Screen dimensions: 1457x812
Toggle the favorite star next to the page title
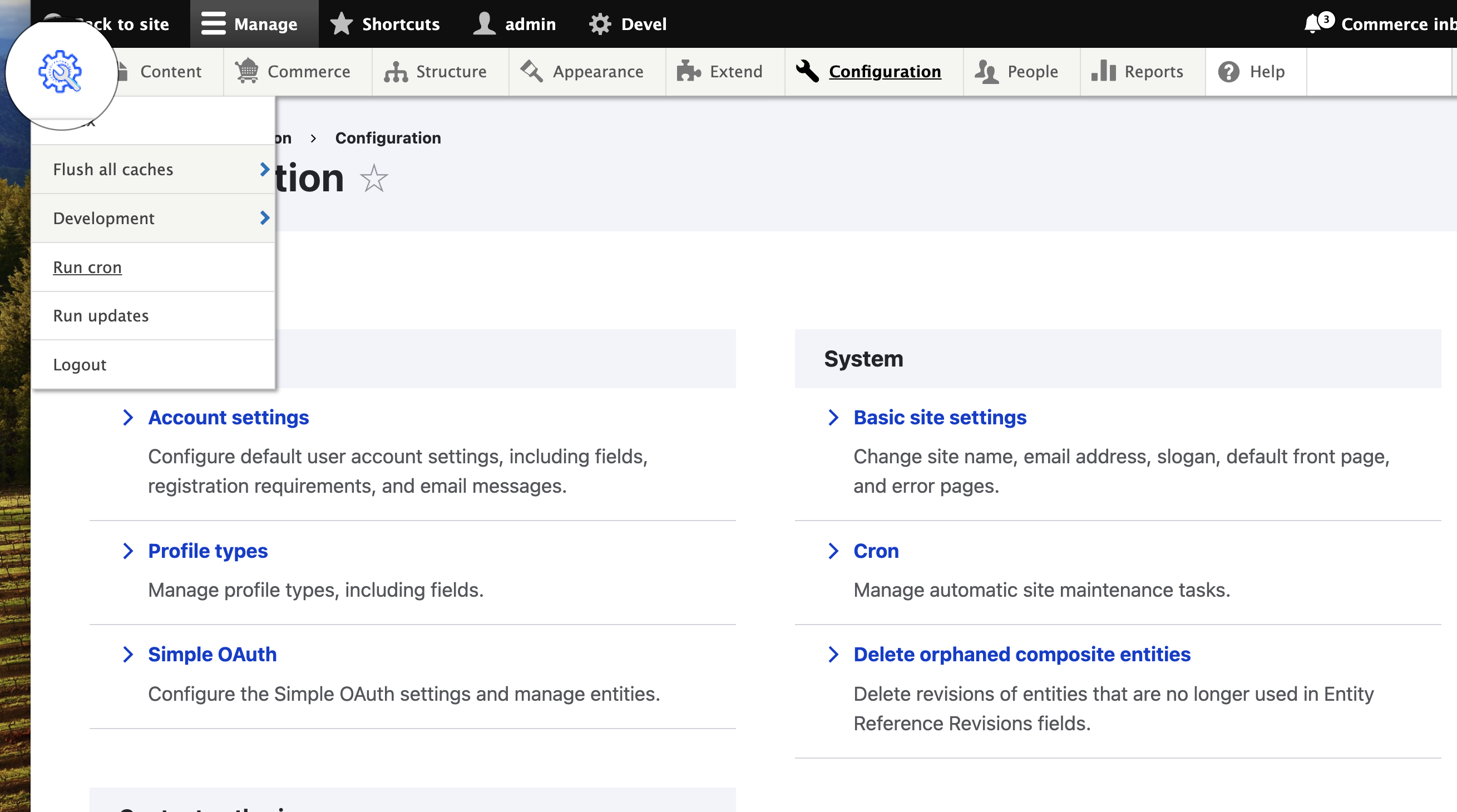point(374,179)
